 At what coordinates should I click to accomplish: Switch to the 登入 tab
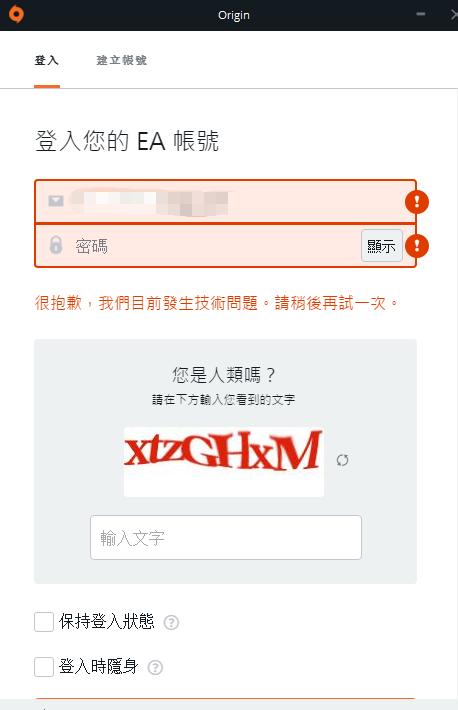click(x=47, y=60)
